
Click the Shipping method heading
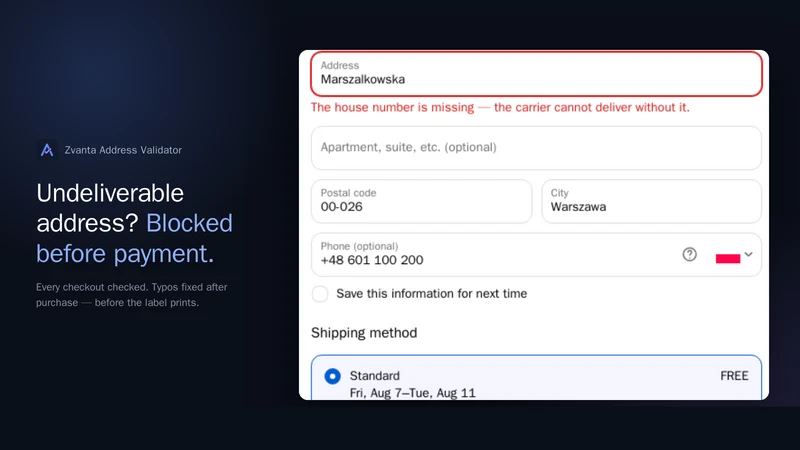364,333
